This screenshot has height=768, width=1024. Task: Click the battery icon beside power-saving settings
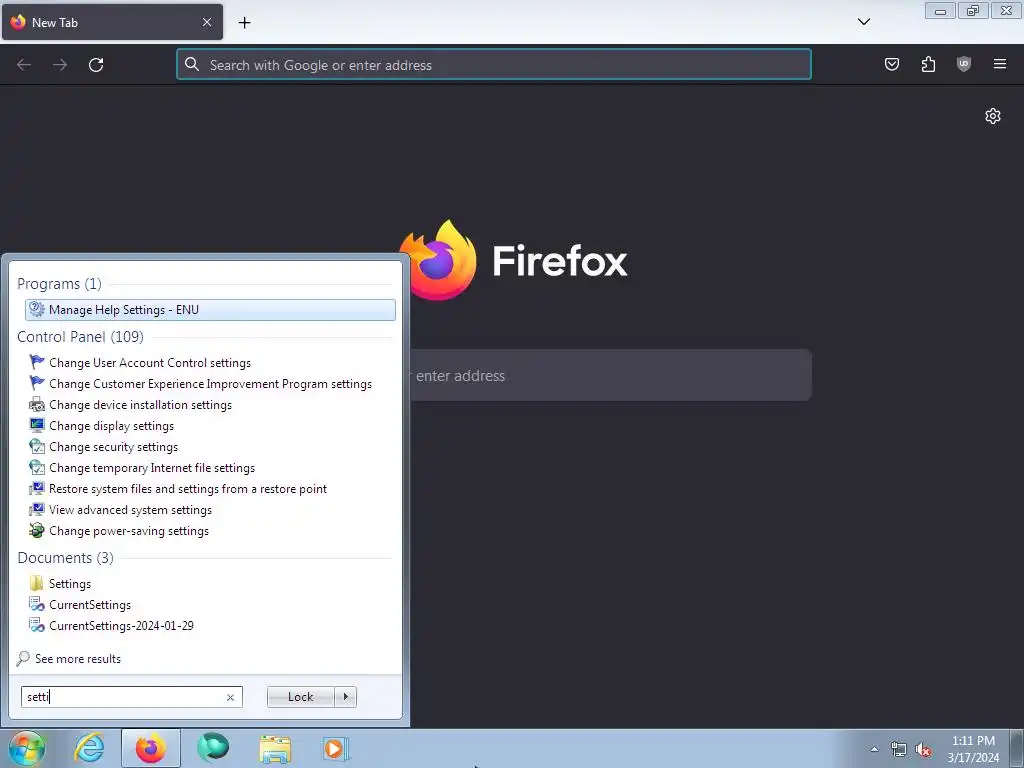pos(37,530)
